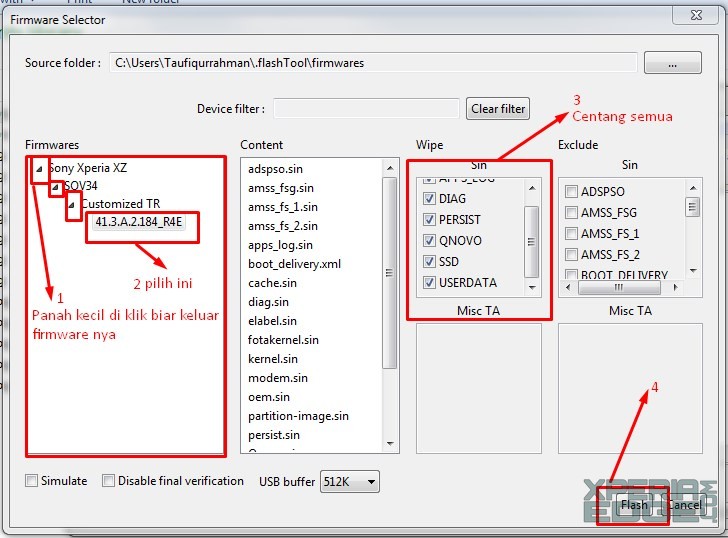Click Exclude Sin vertical scroll down arrow
This screenshot has width=728, height=538.
[x=693, y=270]
